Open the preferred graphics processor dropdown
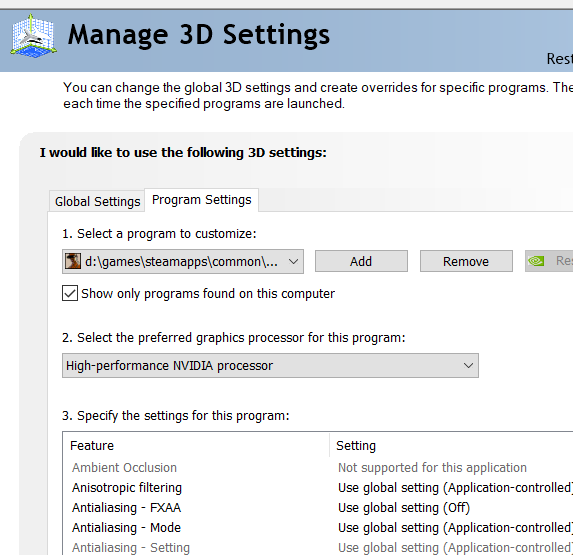This screenshot has height=555, width=573. [x=270, y=365]
